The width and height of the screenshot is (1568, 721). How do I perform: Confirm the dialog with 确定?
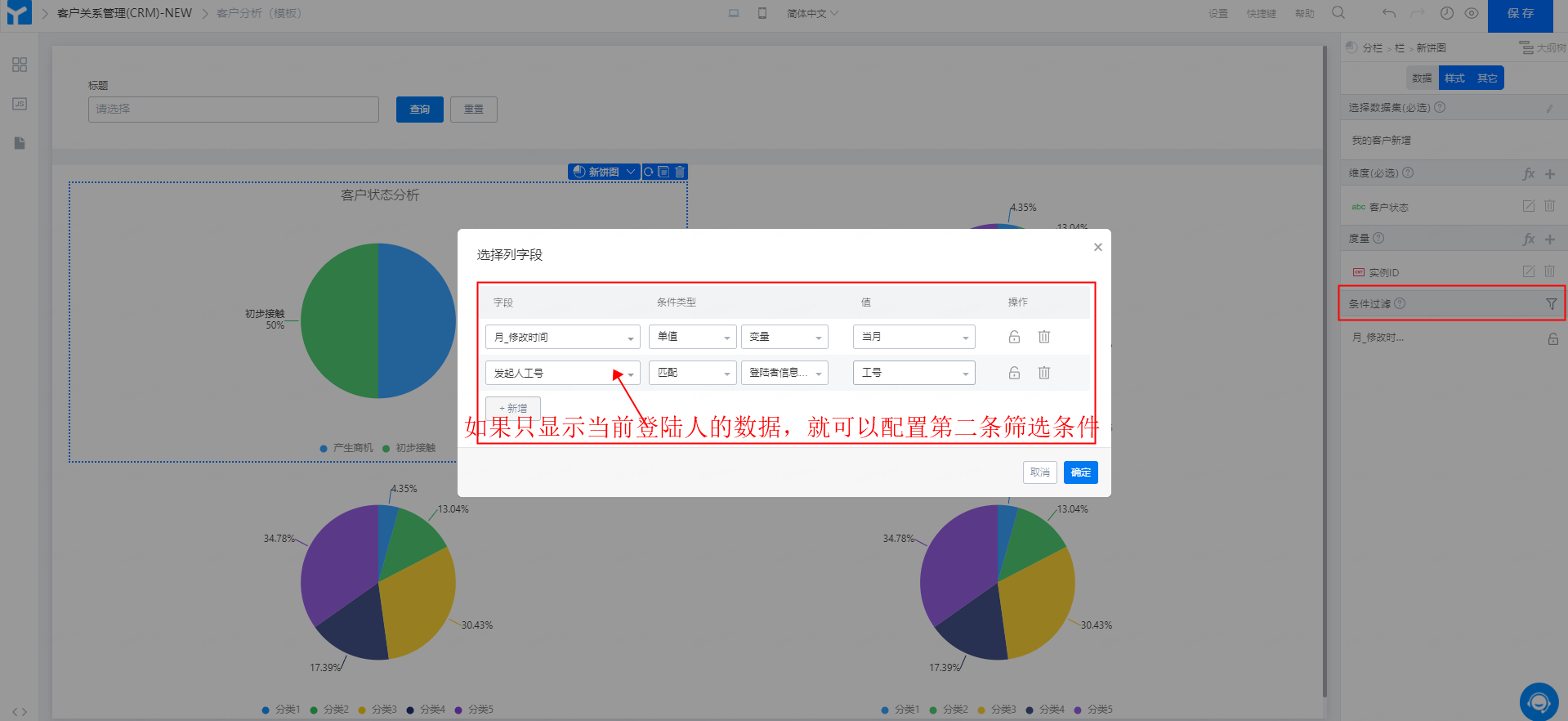(1081, 472)
